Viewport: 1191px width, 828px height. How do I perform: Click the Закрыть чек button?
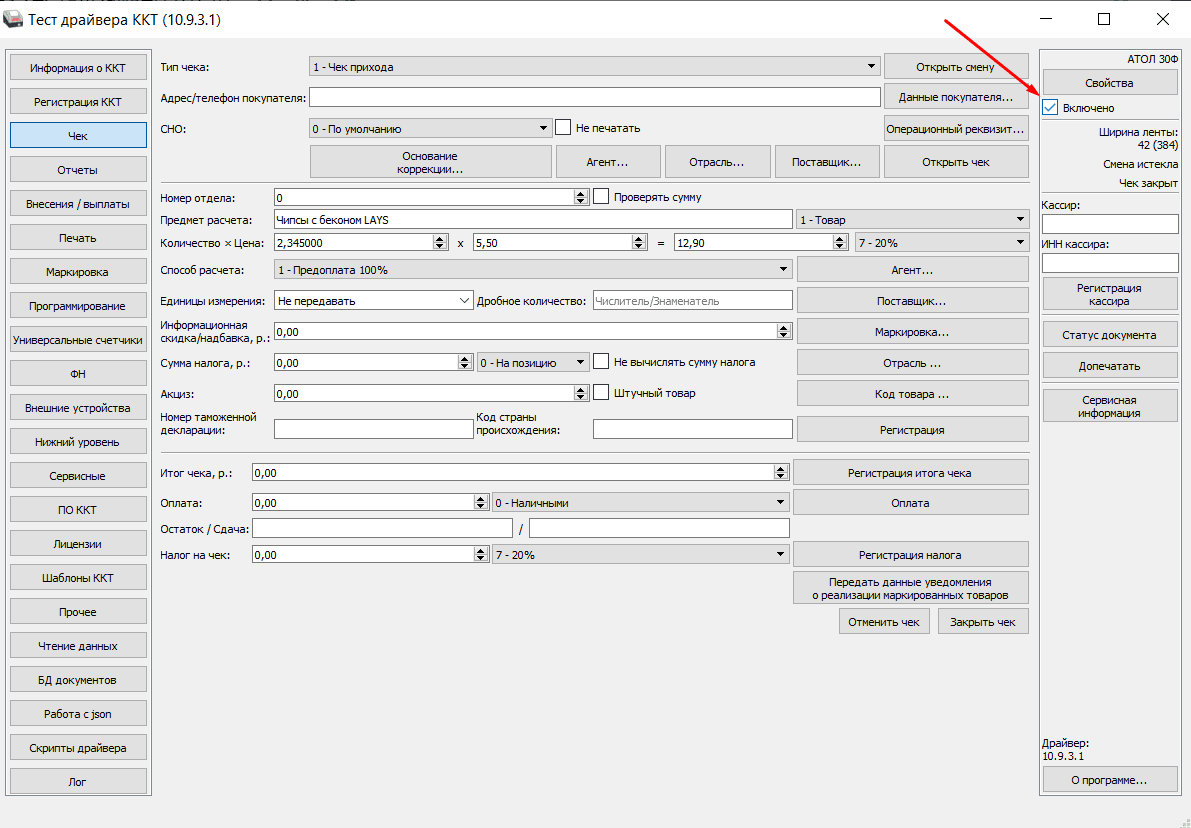pos(982,622)
